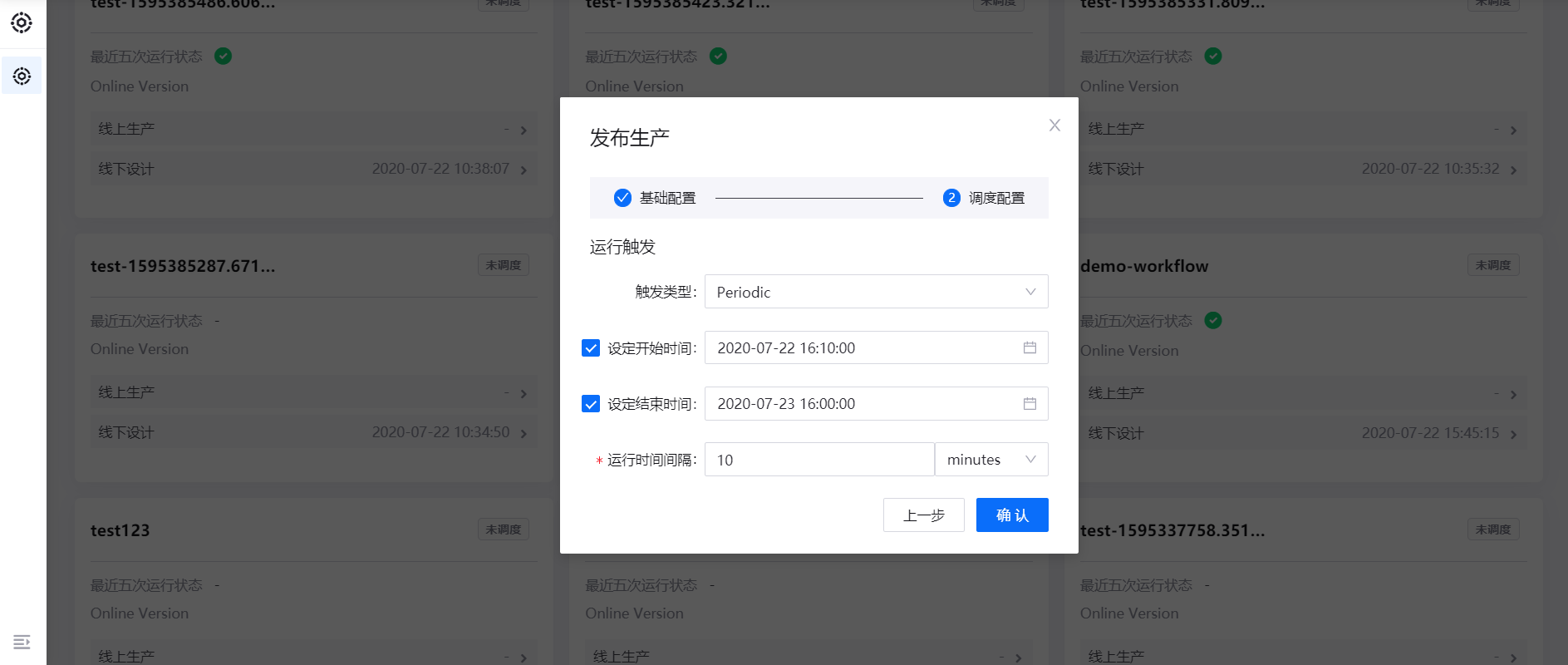This screenshot has width=1568, height=665.
Task: Click 未调度 tag on test-1595385287.671 card
Action: [x=504, y=265]
